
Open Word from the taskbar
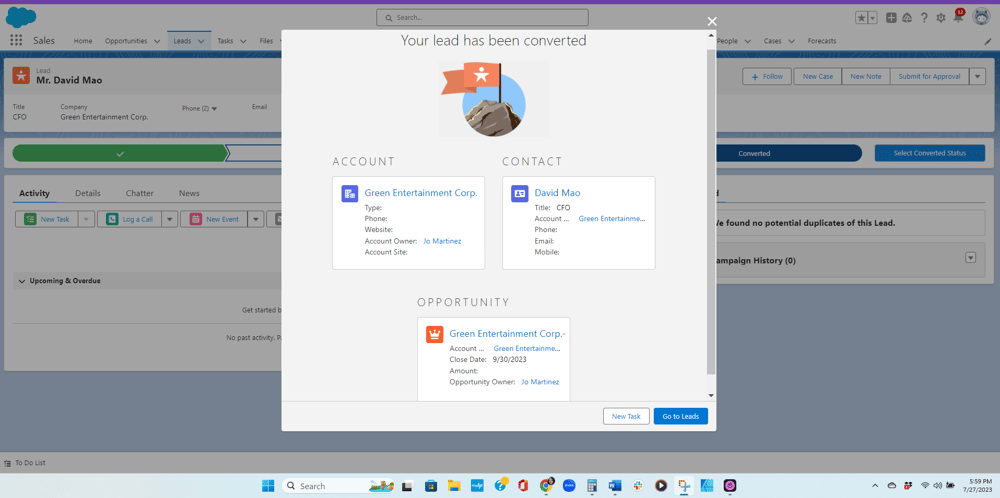(x=615, y=486)
